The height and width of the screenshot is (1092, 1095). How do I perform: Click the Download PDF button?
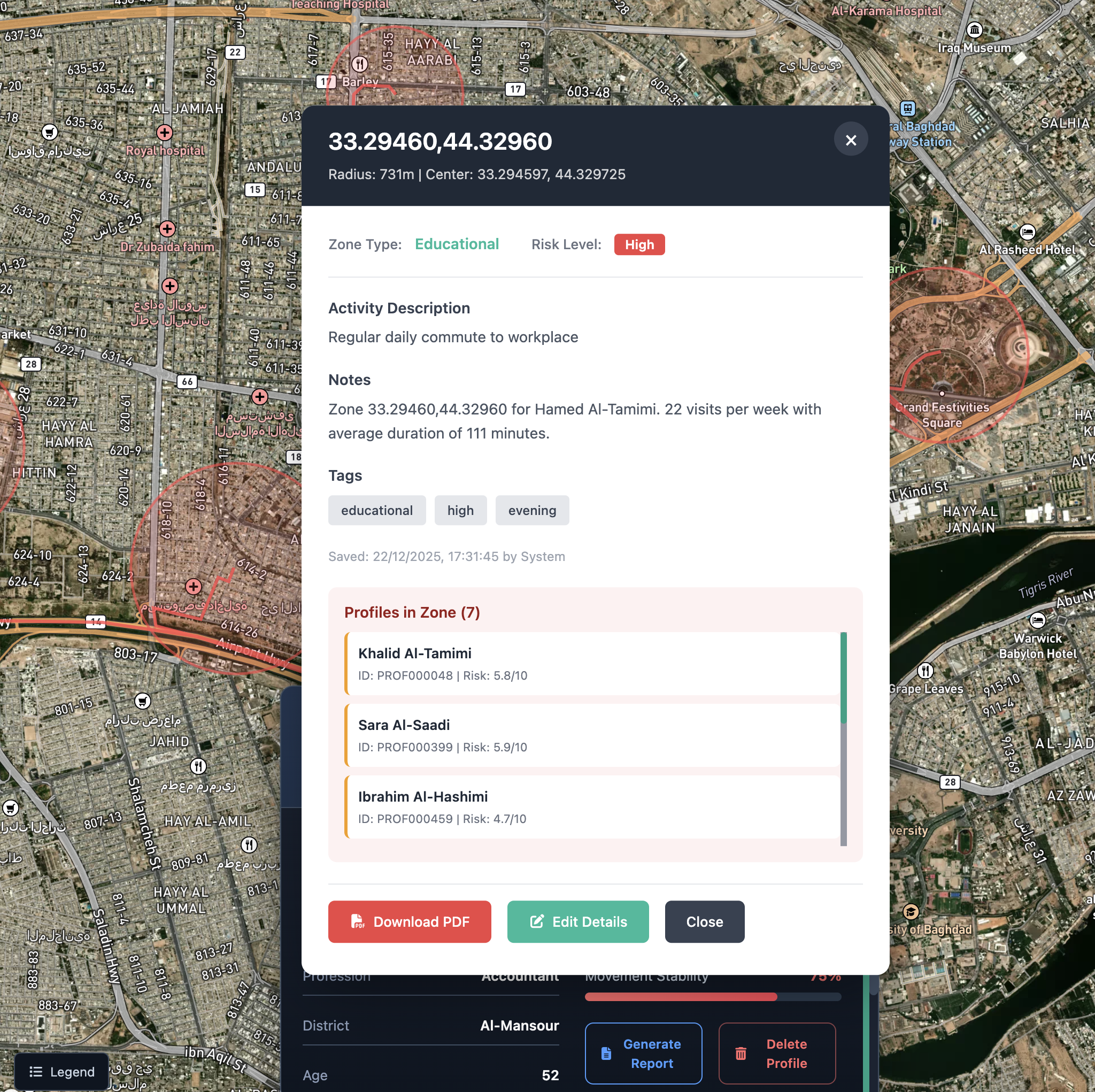point(409,921)
